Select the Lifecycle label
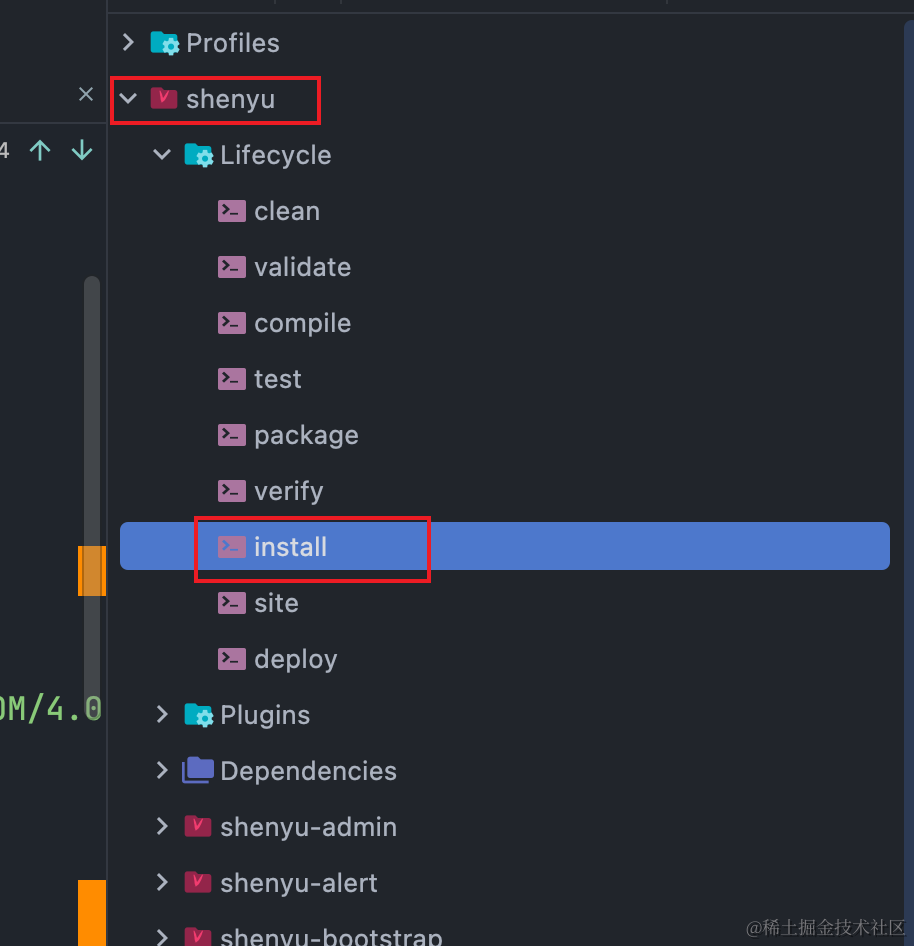Image resolution: width=914 pixels, height=946 pixels. (x=276, y=155)
